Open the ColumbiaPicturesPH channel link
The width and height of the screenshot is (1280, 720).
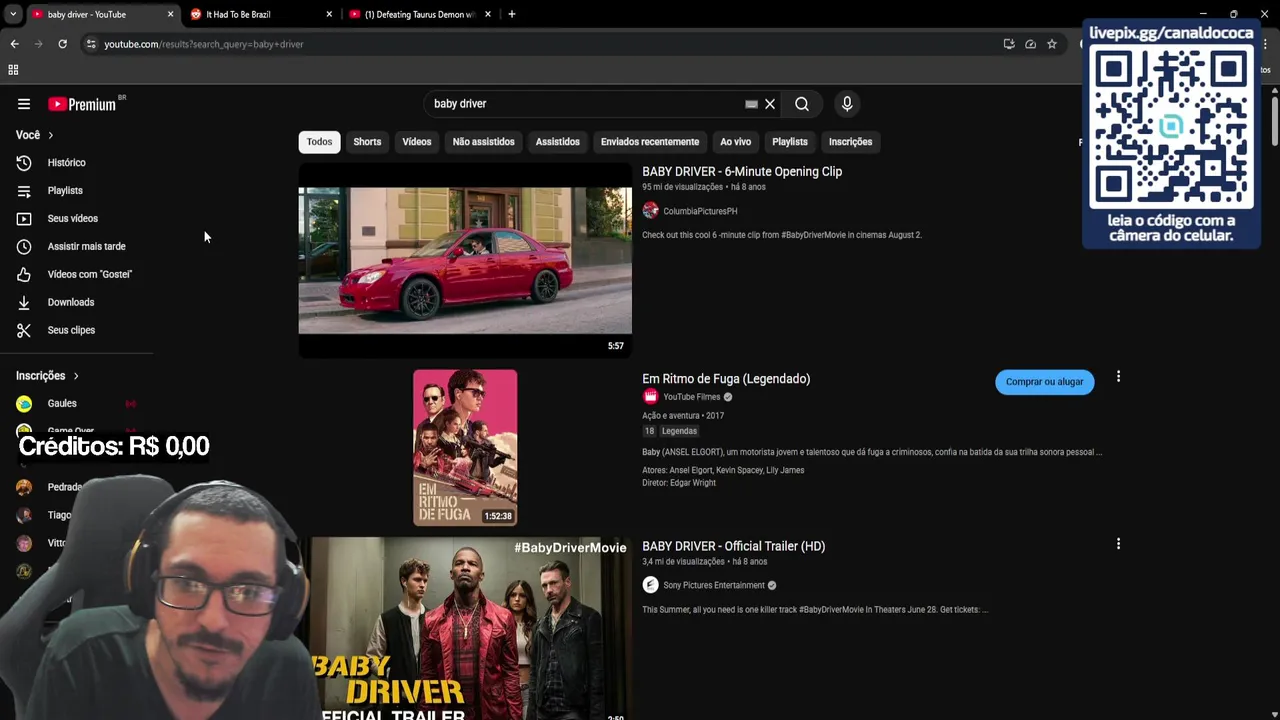(700, 211)
